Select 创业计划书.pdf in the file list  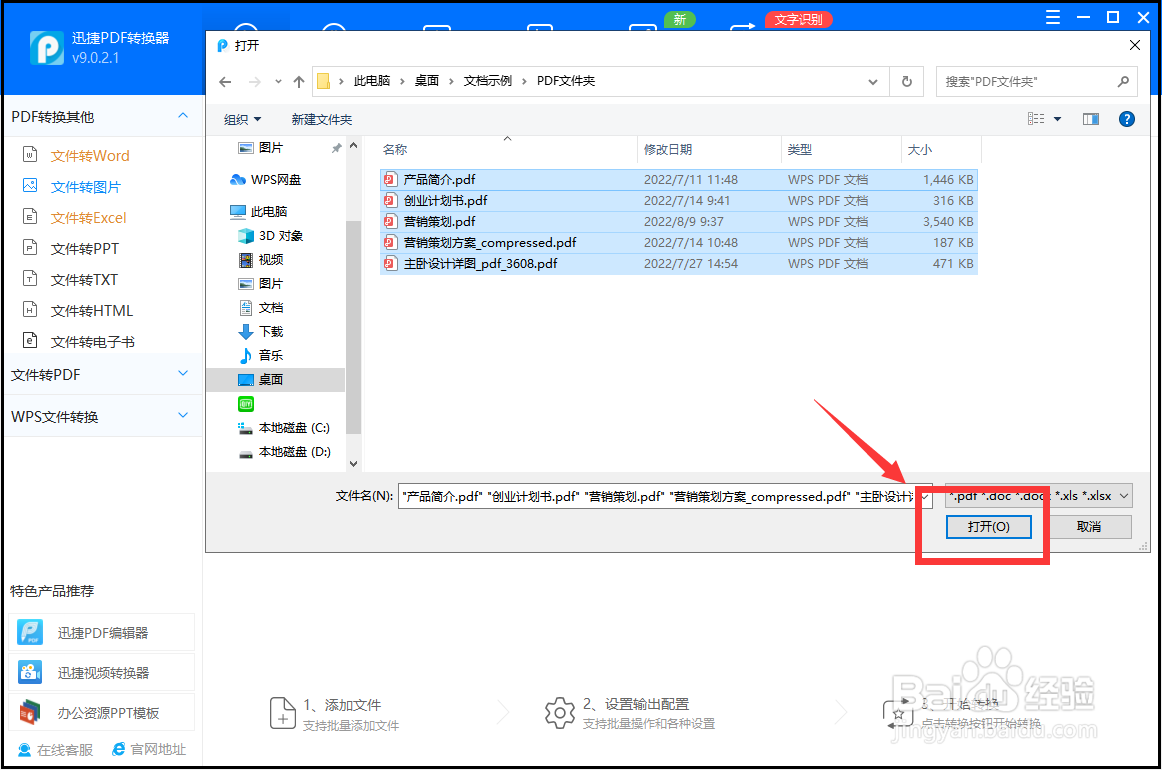coord(678,200)
